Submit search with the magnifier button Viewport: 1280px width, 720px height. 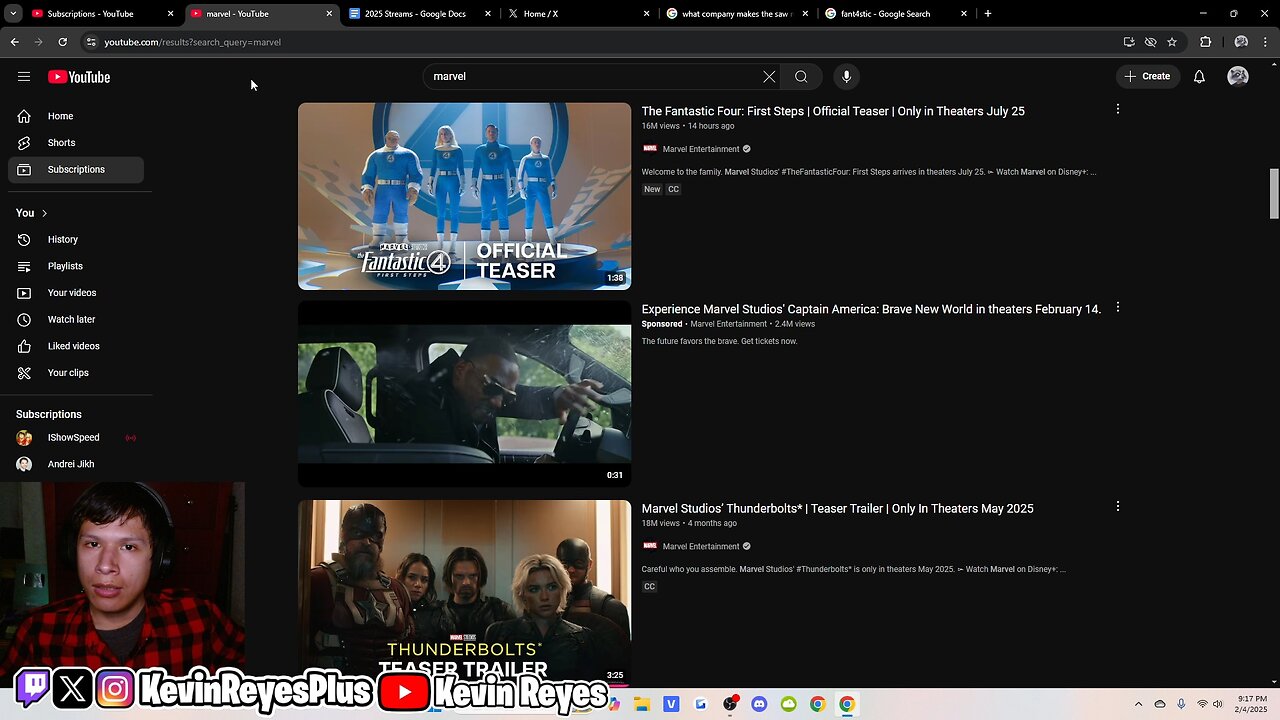click(801, 76)
